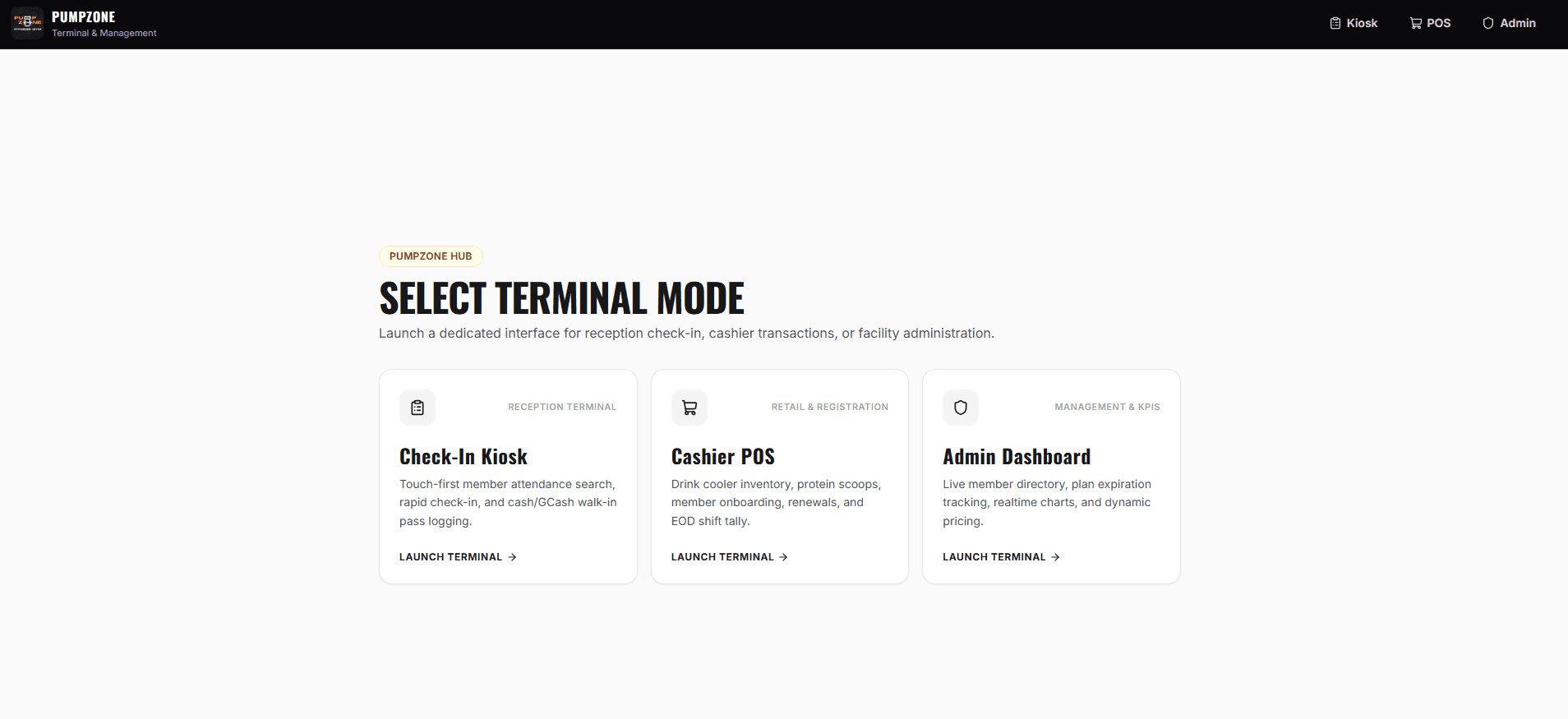Launch terminal for Cashier POS

(x=730, y=557)
